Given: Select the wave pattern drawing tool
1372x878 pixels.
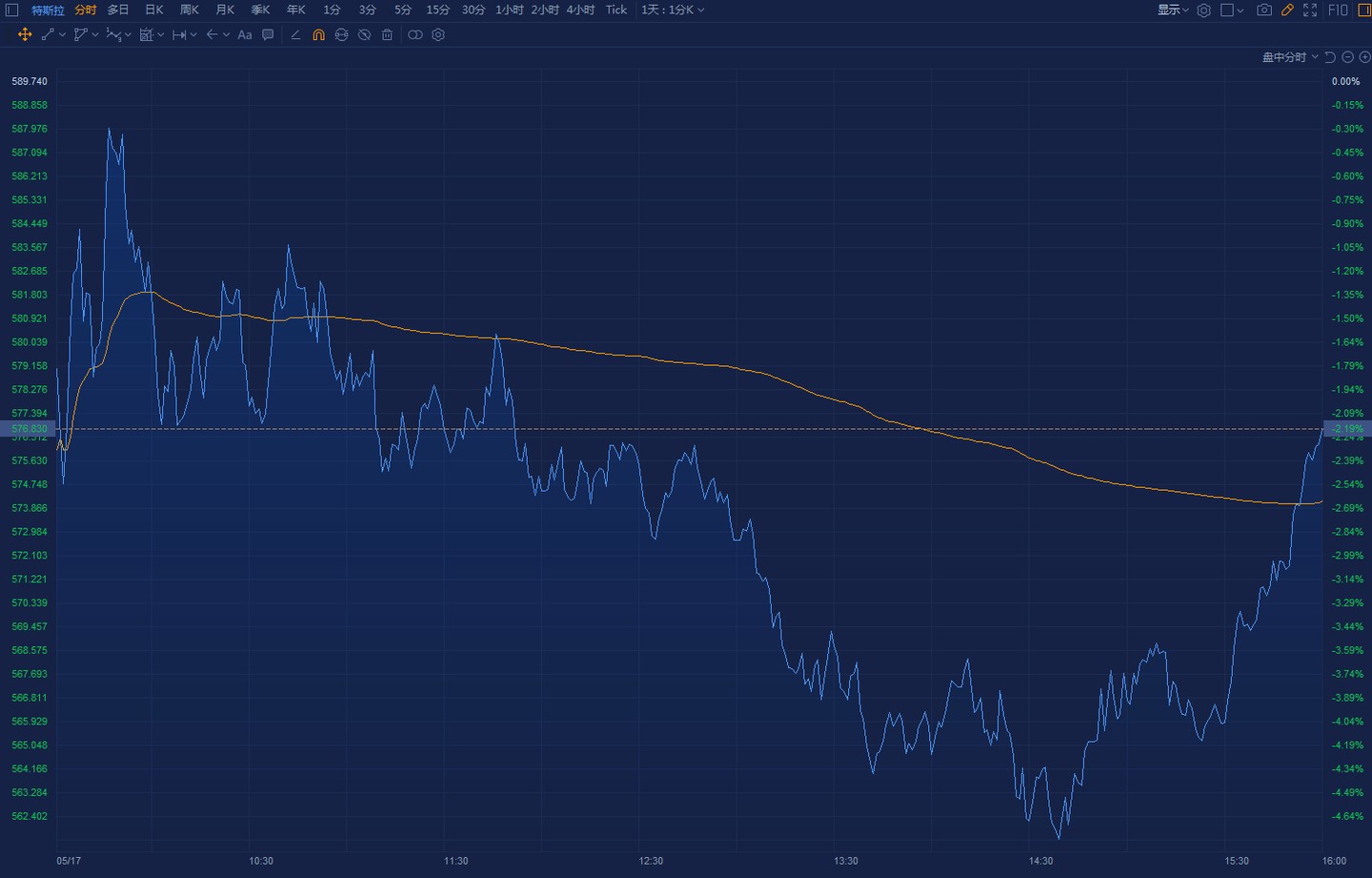Looking at the screenshot, I should point(113,34).
